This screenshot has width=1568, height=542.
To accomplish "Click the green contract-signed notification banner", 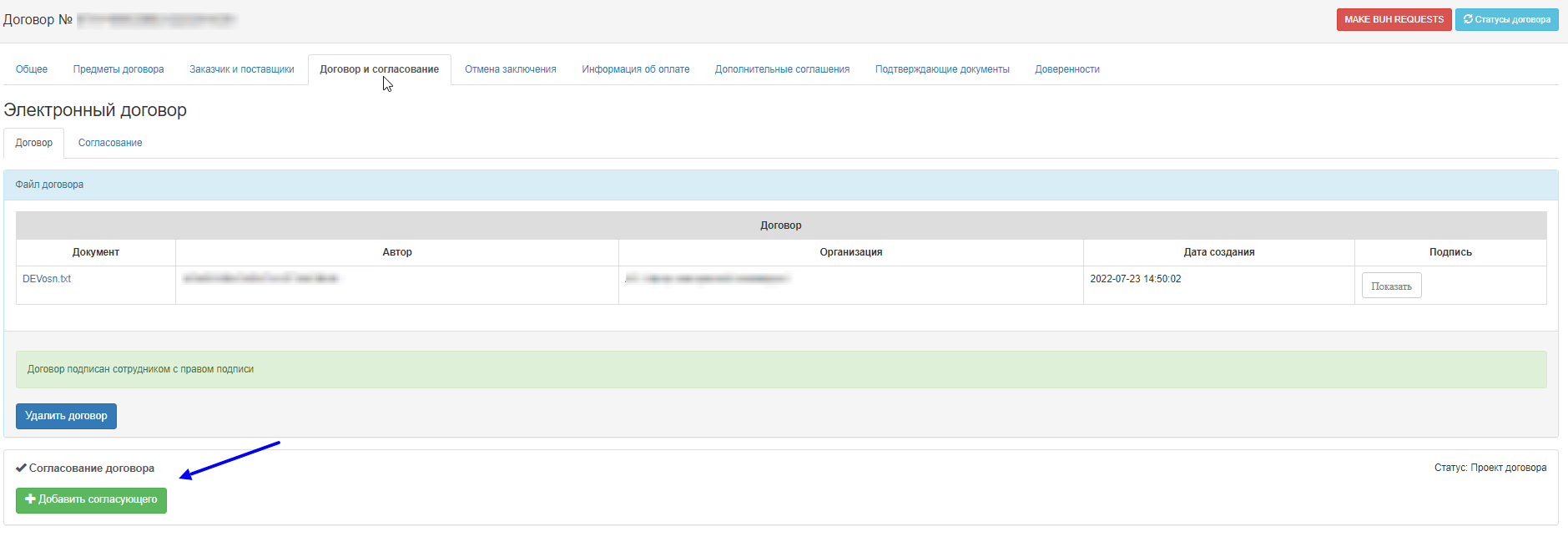I will pyautogui.click(x=780, y=369).
